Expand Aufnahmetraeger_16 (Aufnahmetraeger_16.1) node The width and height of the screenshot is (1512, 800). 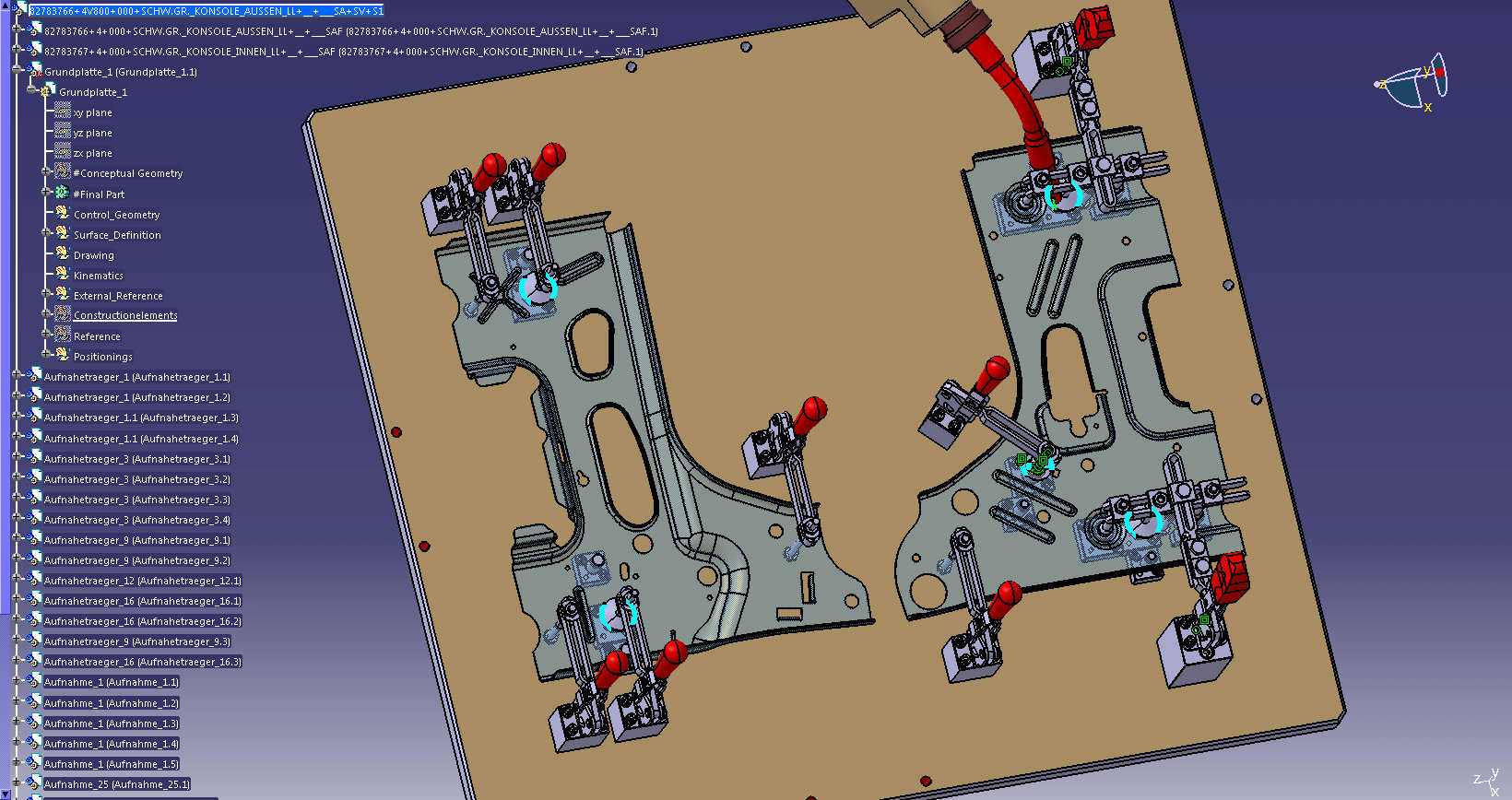coord(17,600)
